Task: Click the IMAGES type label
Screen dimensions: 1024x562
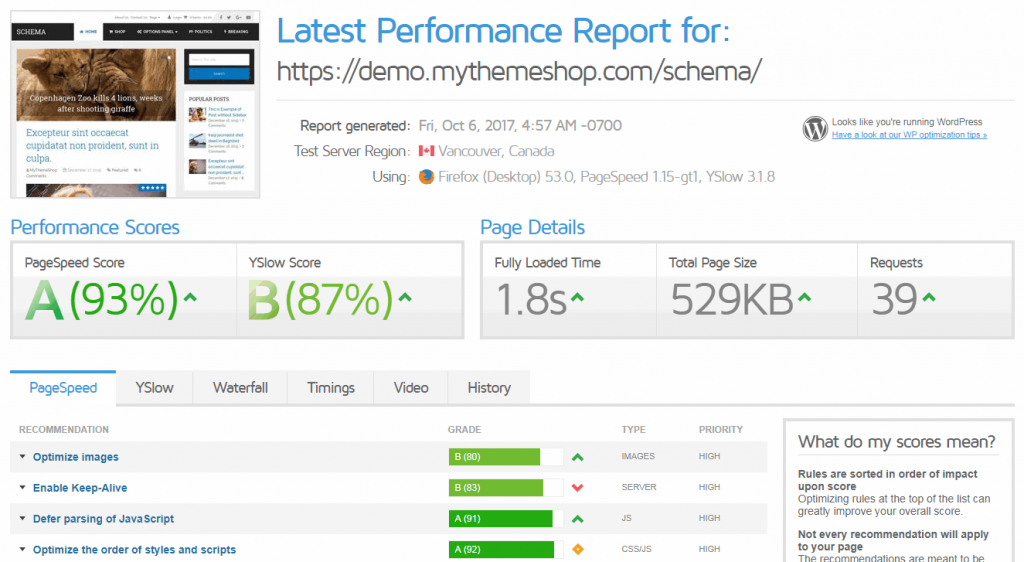Action: (x=638, y=456)
